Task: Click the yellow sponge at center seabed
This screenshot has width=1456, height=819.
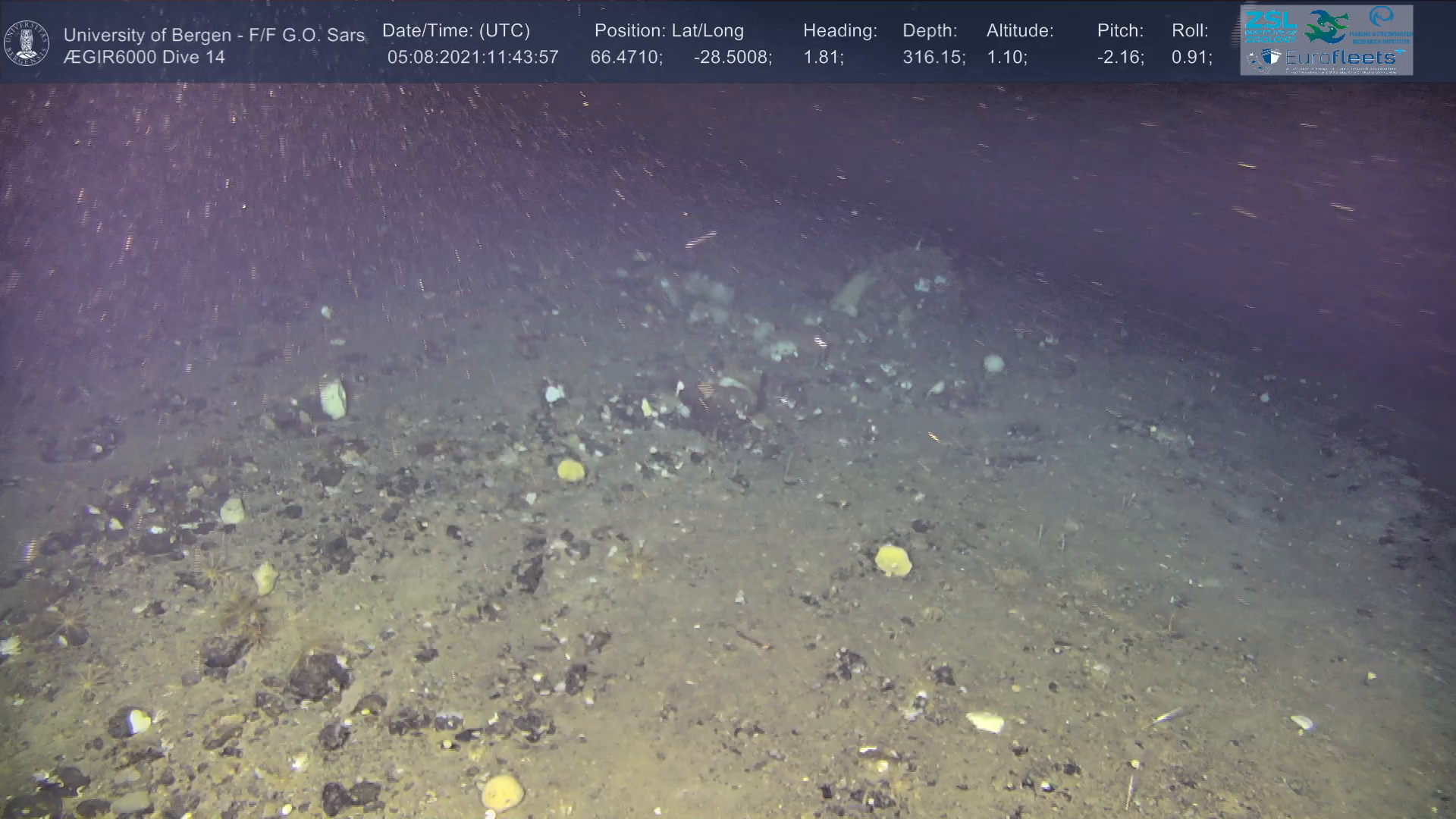Action: click(571, 470)
